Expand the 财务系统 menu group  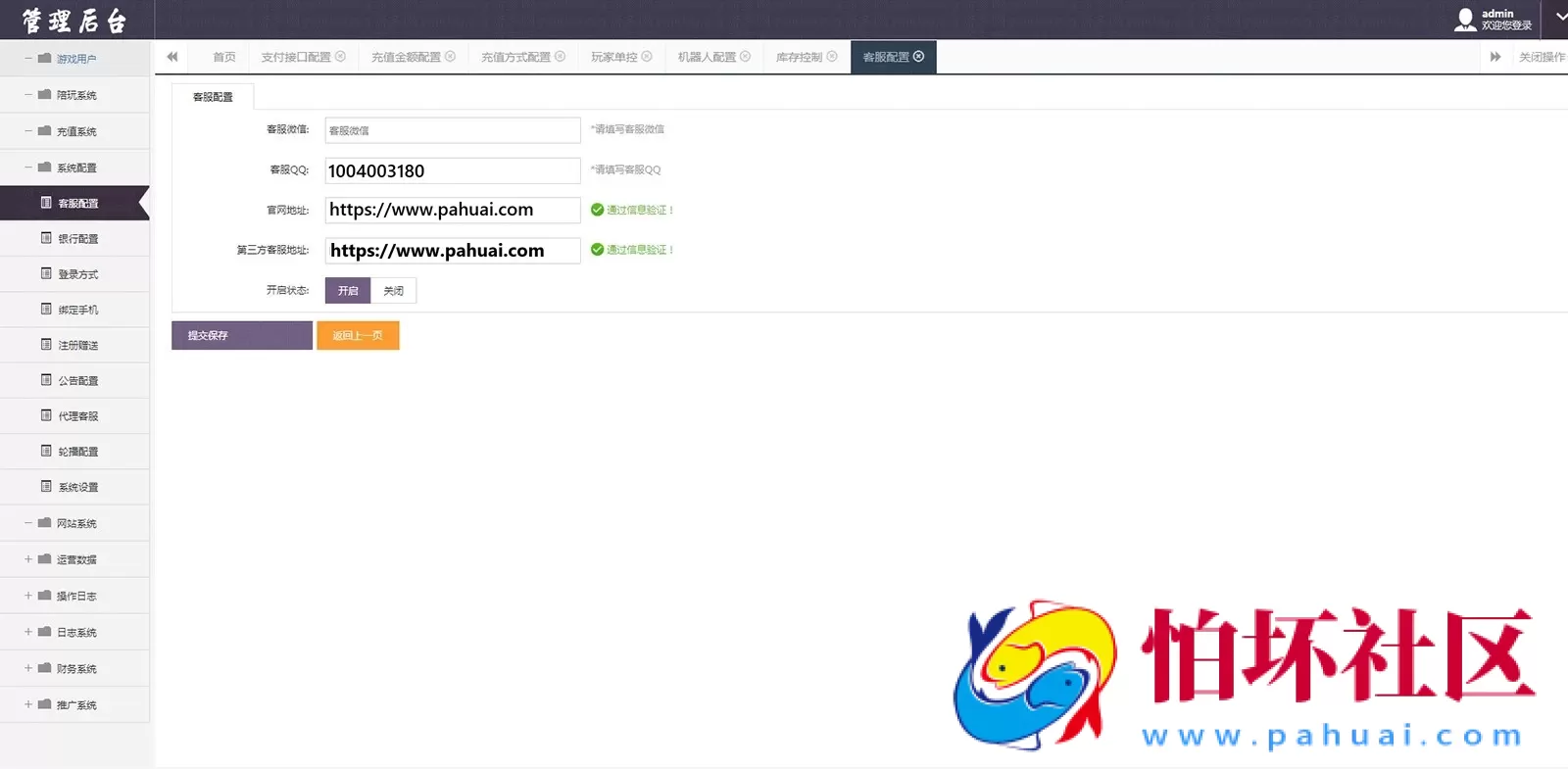coord(28,668)
